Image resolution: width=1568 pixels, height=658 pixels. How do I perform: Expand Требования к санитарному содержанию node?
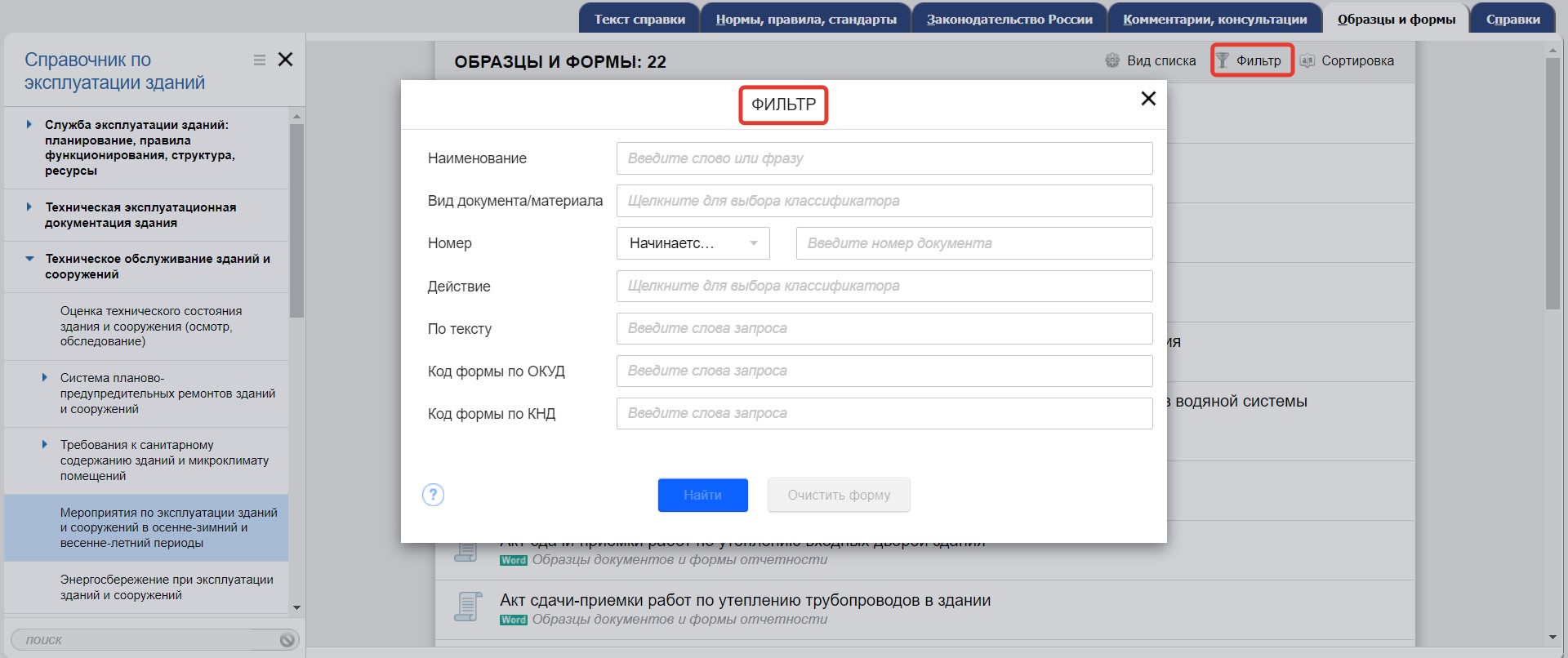[44, 444]
